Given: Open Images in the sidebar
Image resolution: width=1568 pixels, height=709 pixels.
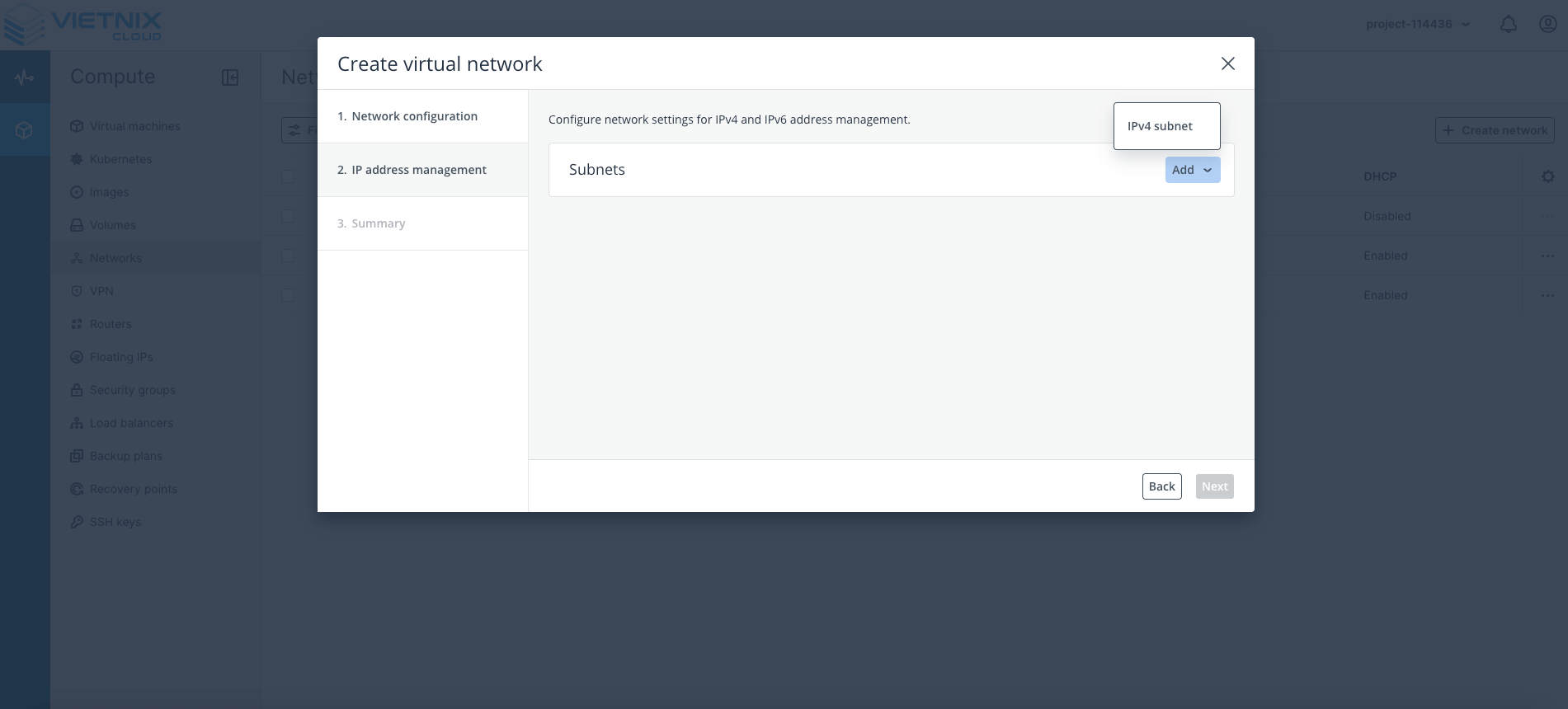Looking at the screenshot, I should pos(155,192).
